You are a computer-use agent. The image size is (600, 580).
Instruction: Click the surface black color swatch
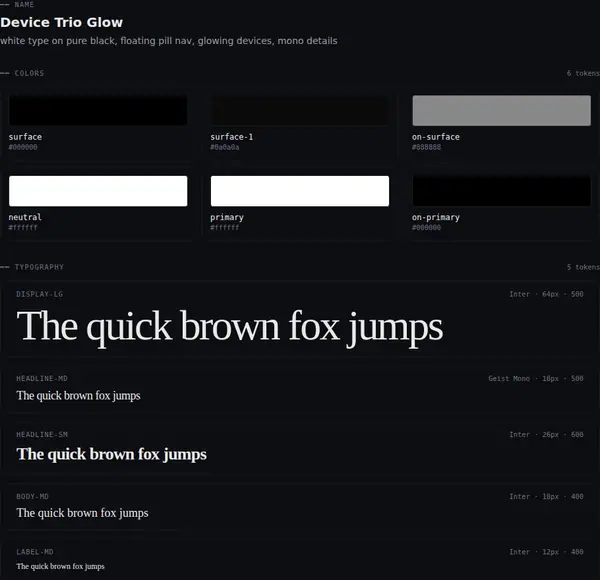98,110
